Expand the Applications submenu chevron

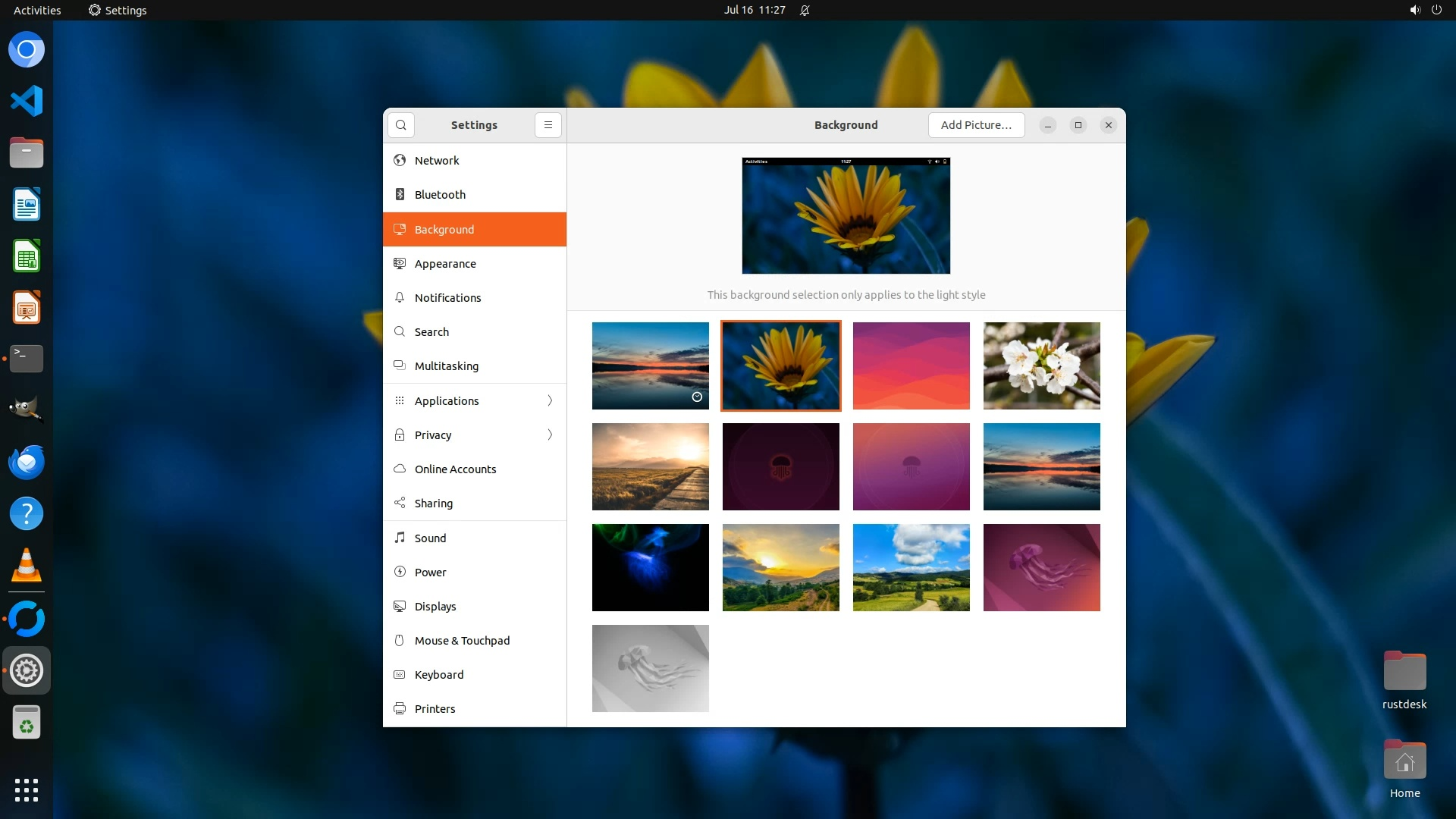coord(550,400)
